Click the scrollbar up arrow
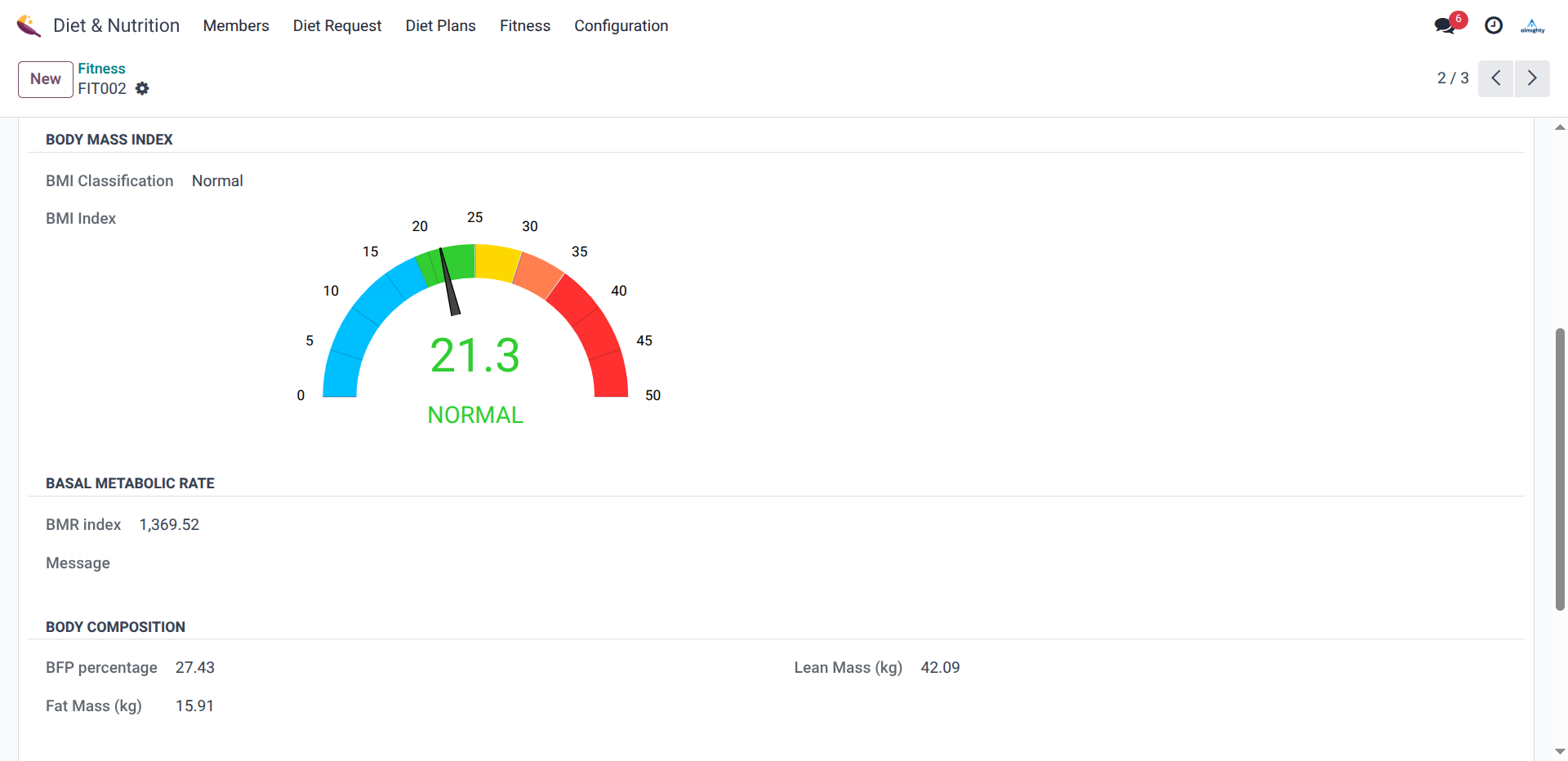Viewport: 1568px width, 761px height. (1560, 127)
